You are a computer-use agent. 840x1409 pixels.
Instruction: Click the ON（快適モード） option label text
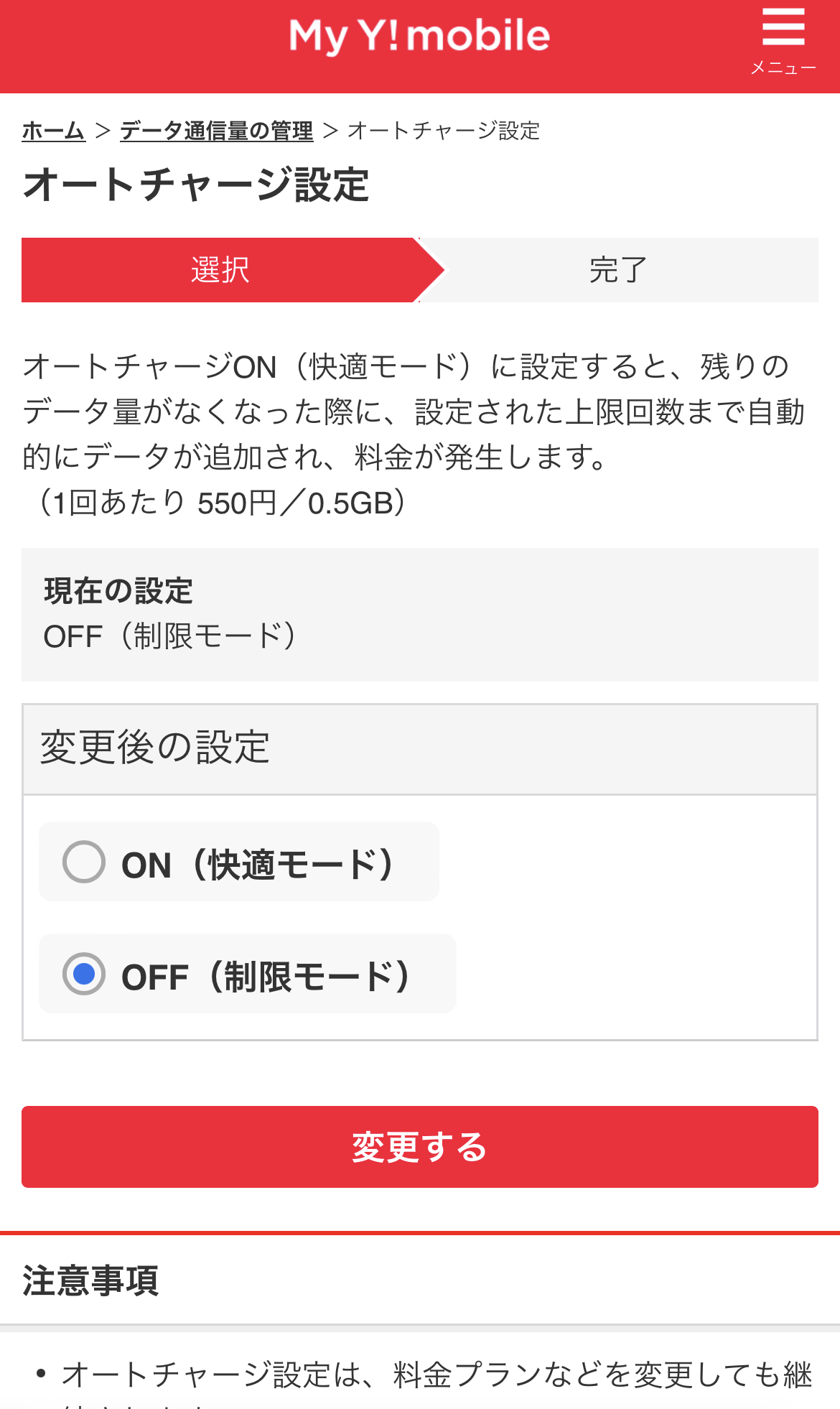click(258, 864)
